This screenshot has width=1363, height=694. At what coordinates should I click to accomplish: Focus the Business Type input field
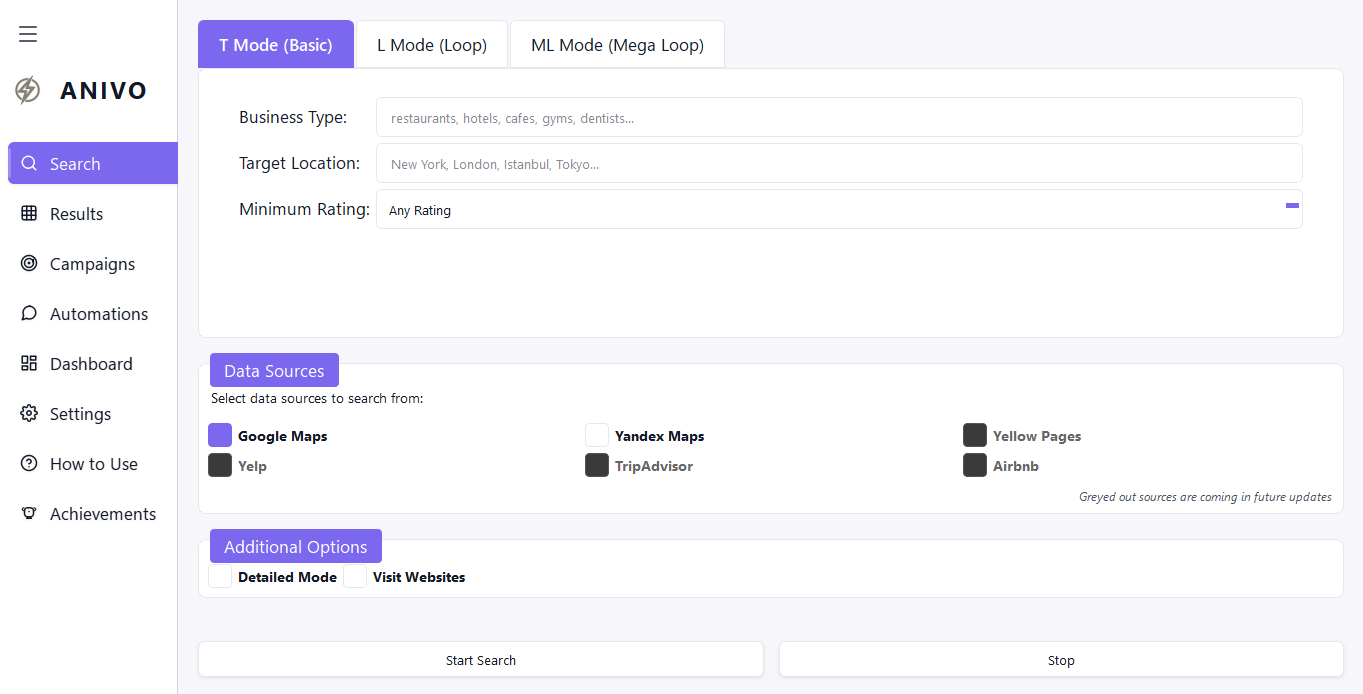tap(838, 117)
